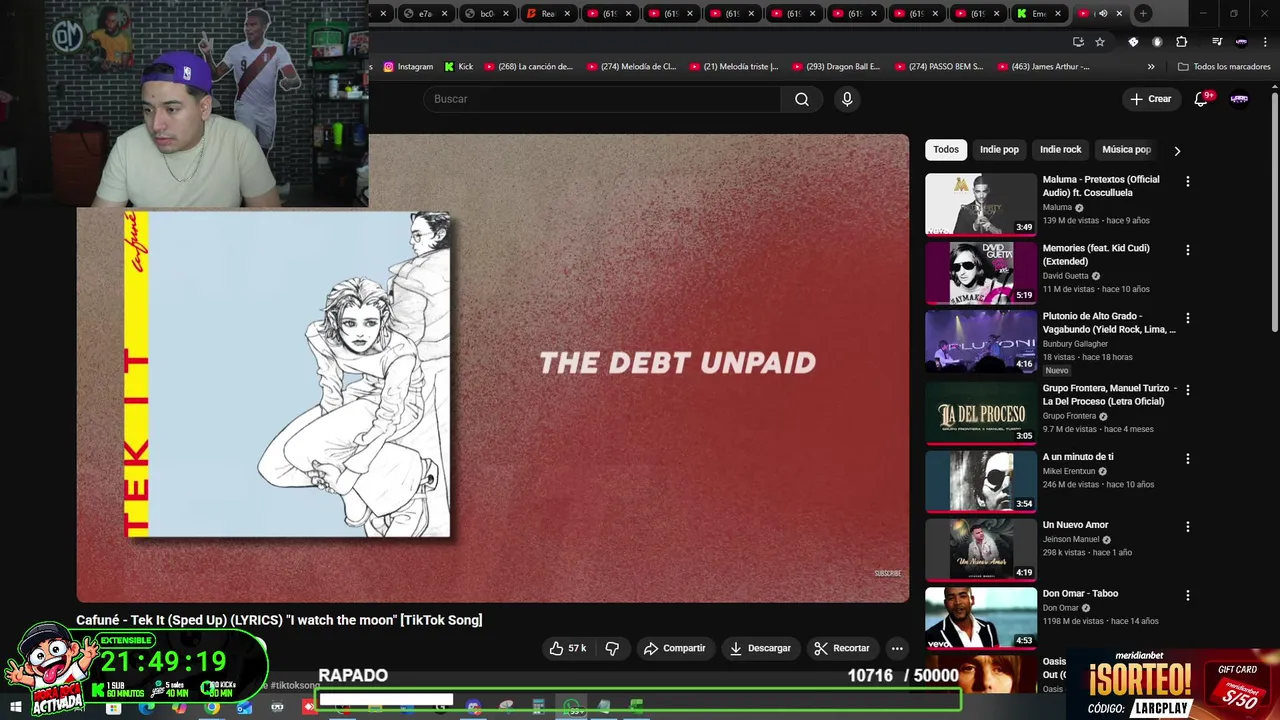Click the video player to pause playback
This screenshot has width=1280, height=720.
click(x=492, y=369)
